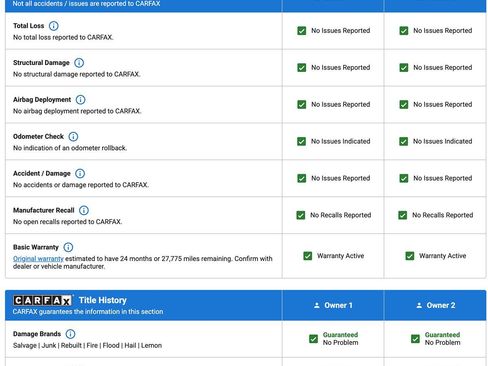Open the Airbag Deployment info icon
Screen dimensions: 488x366
coord(80,100)
